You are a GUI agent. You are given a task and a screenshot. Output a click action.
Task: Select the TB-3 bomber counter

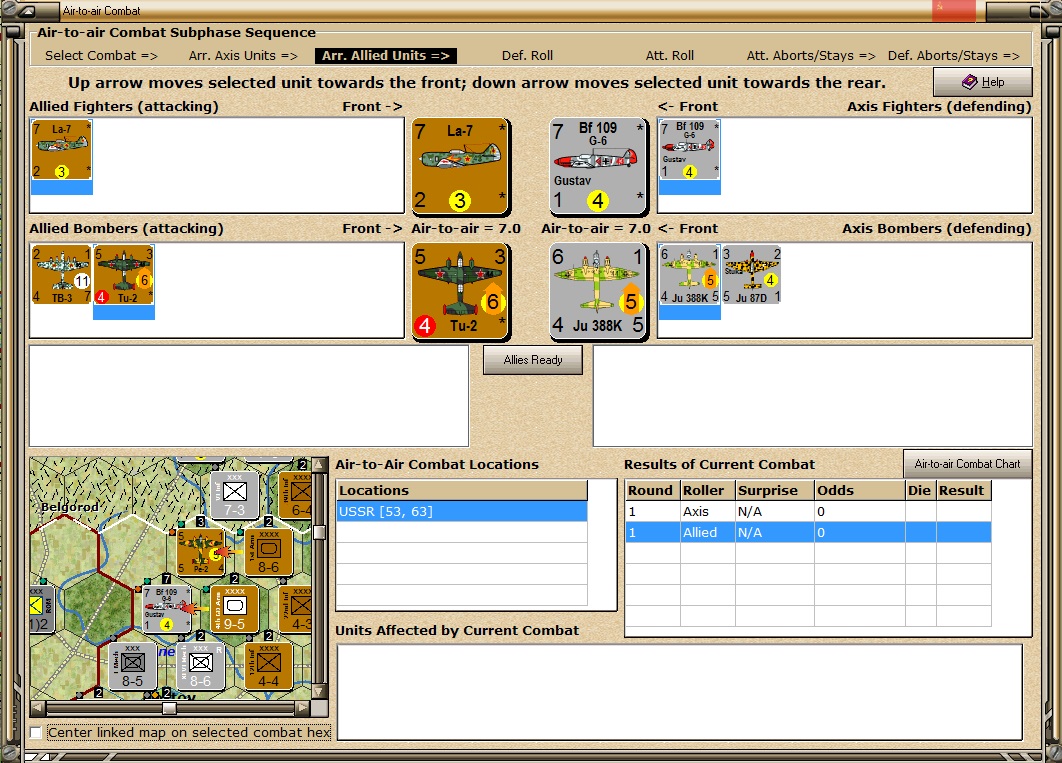pos(62,274)
